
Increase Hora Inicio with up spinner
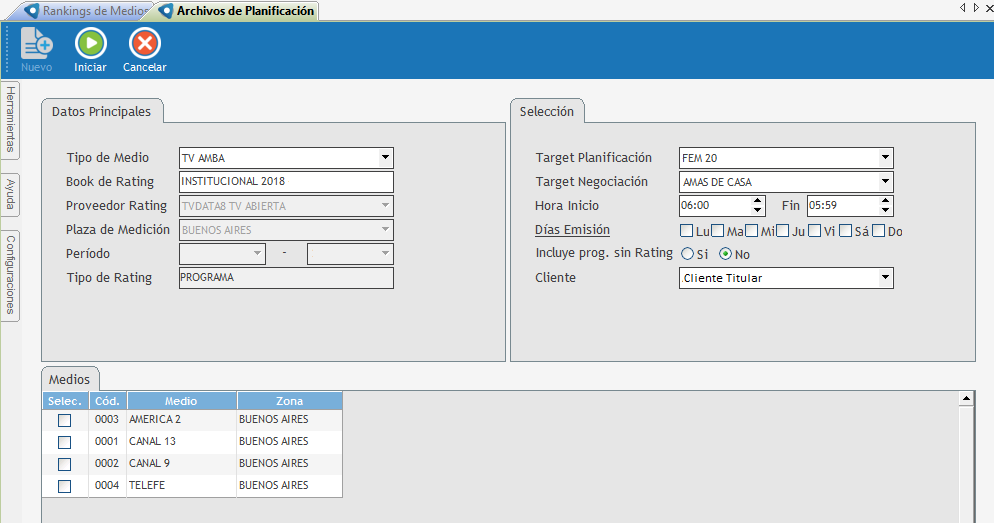coord(758,201)
